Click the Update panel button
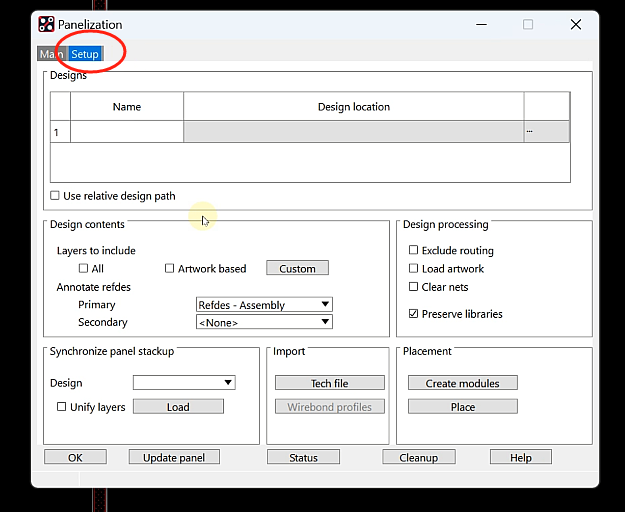This screenshot has height=512, width=625. pyautogui.click(x=174, y=457)
